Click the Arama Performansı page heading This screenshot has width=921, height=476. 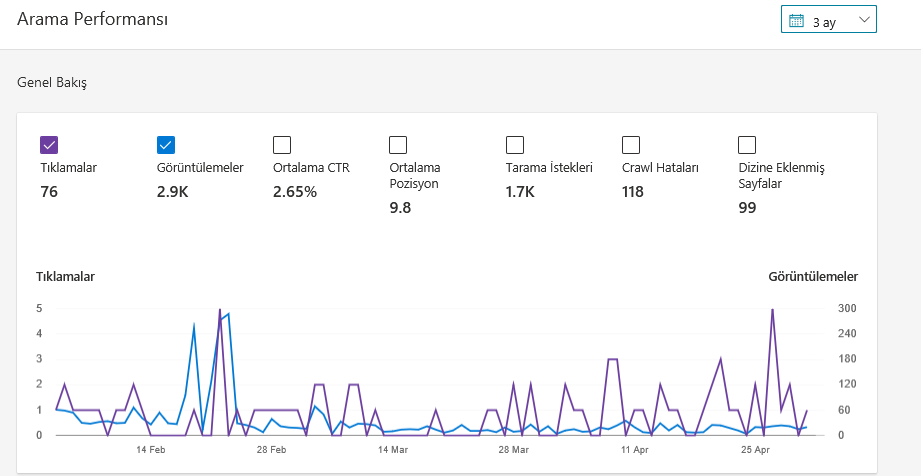click(x=92, y=19)
